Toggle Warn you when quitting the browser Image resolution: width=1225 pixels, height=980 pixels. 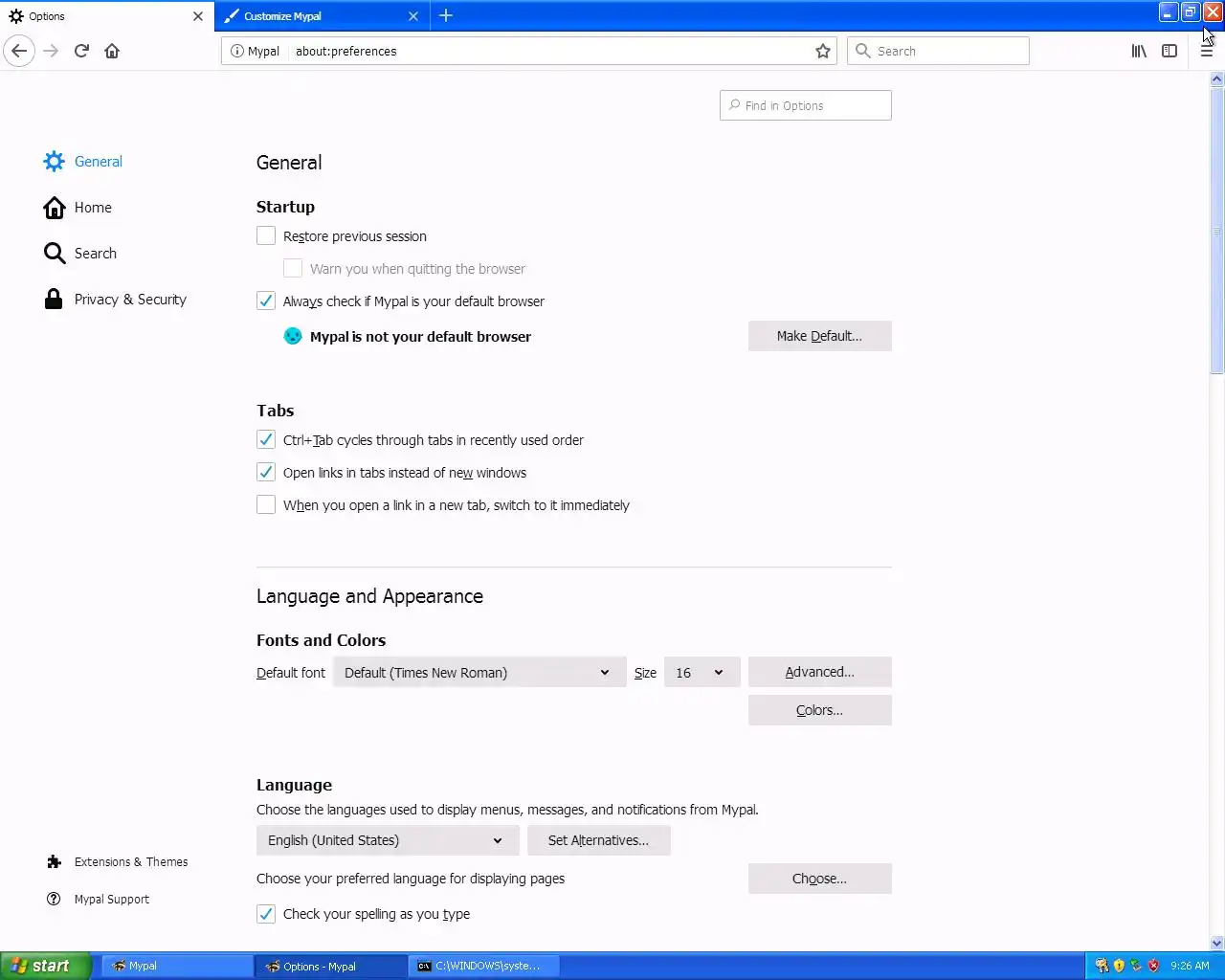[x=293, y=268]
